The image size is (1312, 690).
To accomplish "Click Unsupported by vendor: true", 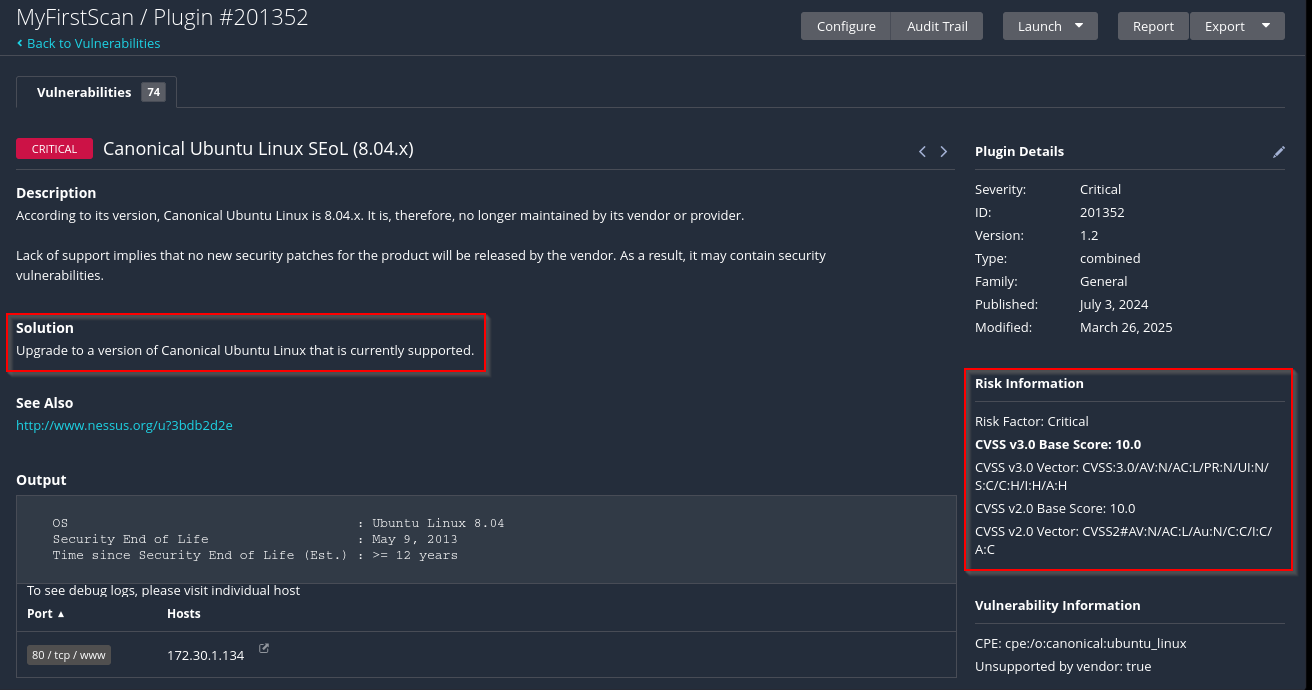I will 1063,666.
